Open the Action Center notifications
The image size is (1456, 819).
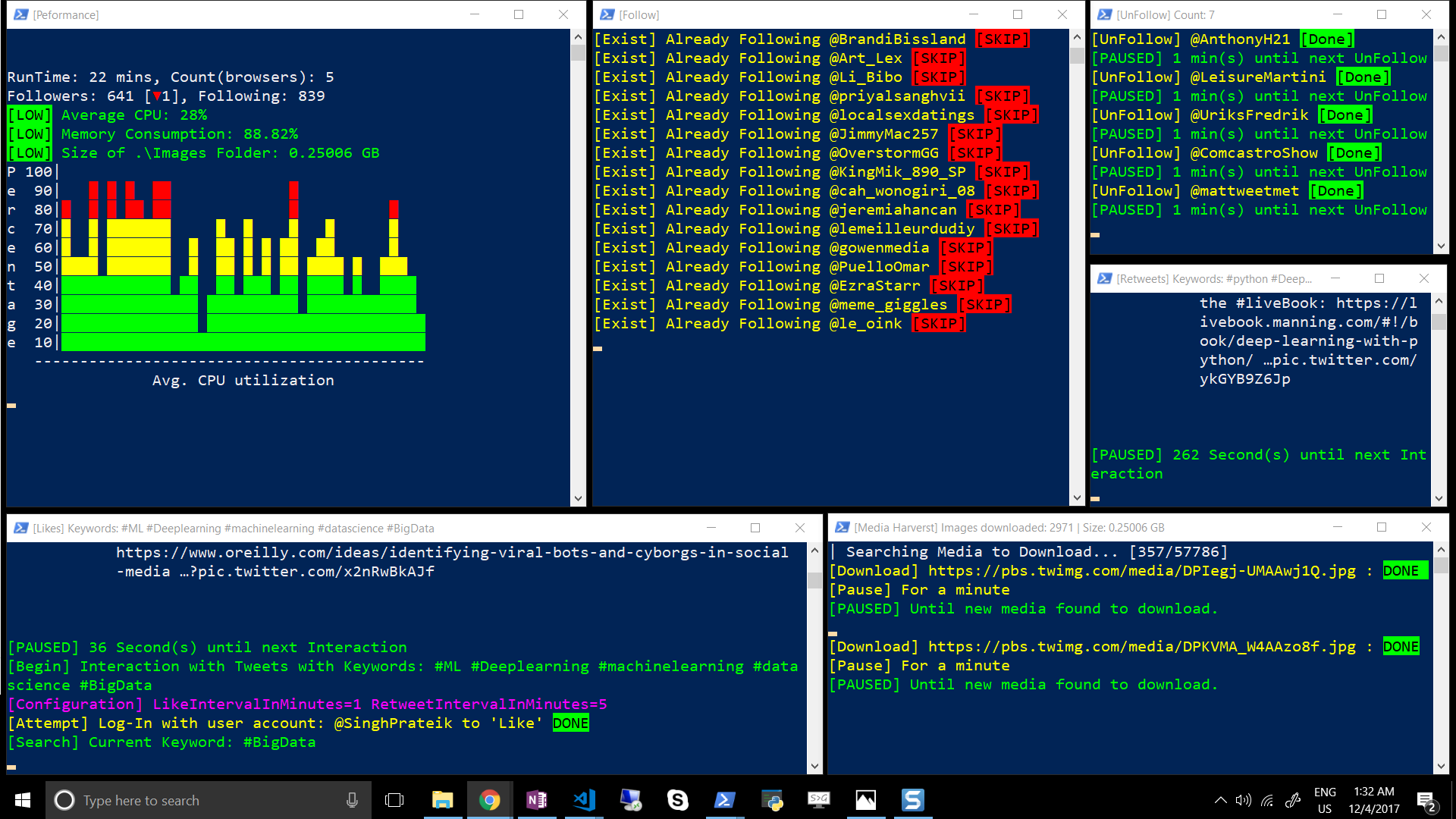point(1426,800)
